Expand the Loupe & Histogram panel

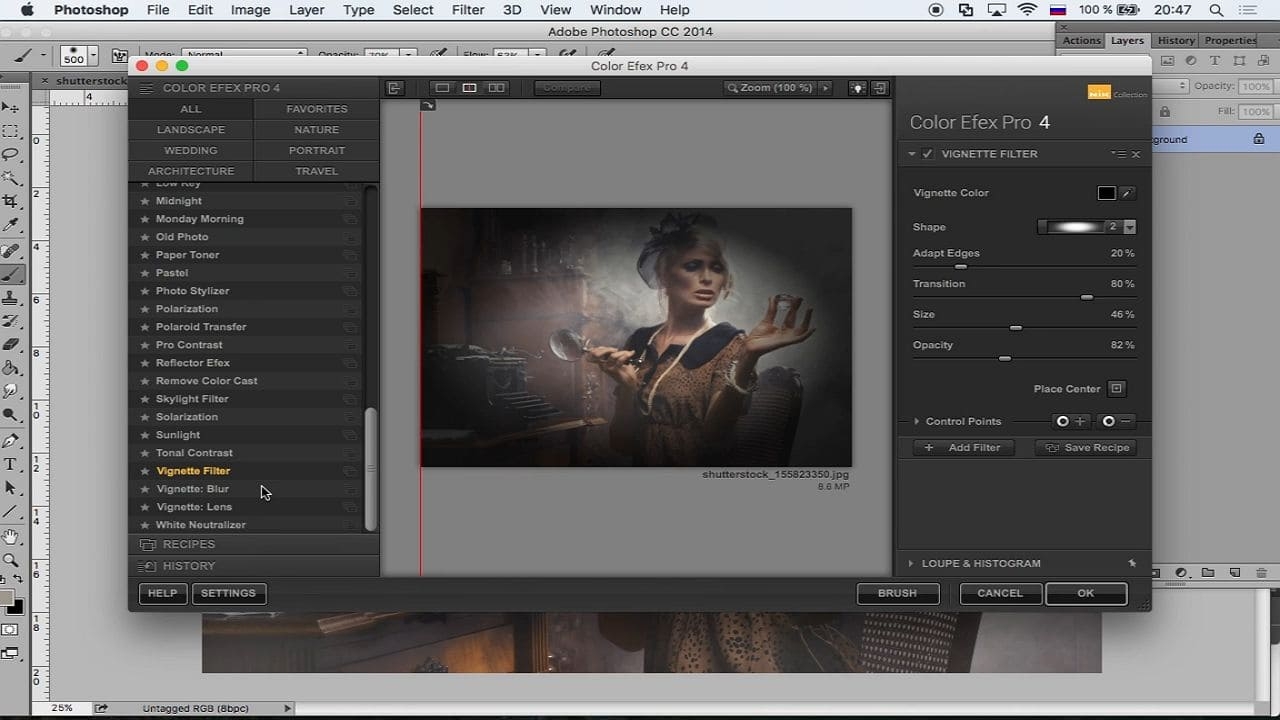pos(911,563)
